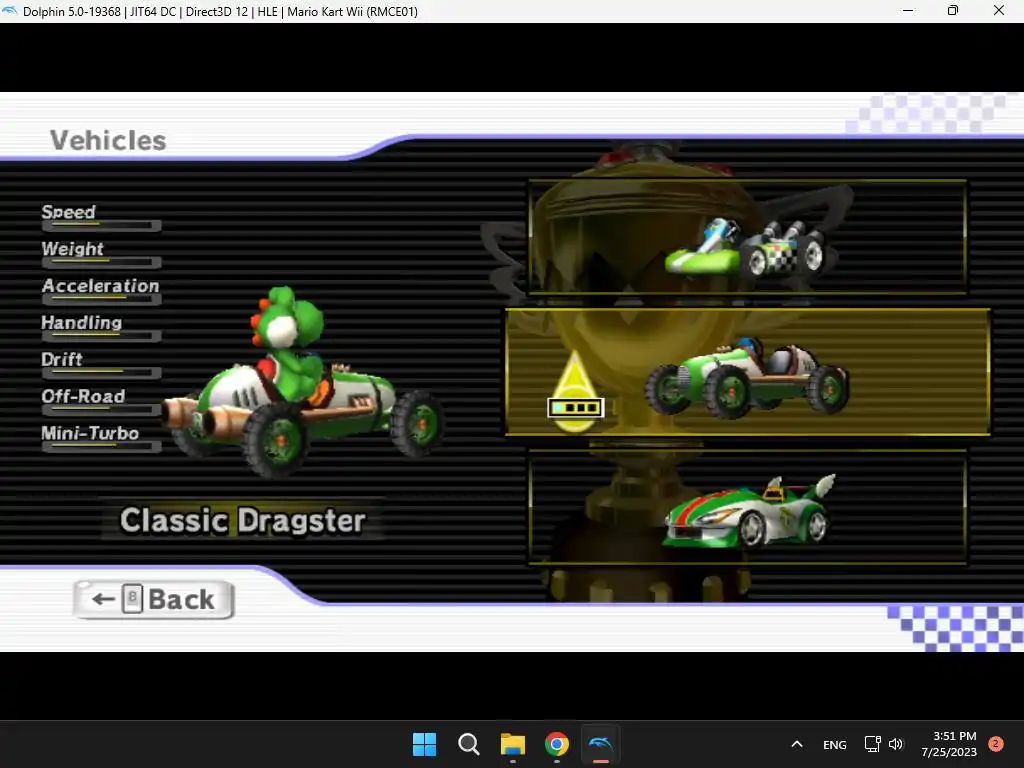Open the ENG language switcher
The width and height of the screenshot is (1024, 768).
835,744
